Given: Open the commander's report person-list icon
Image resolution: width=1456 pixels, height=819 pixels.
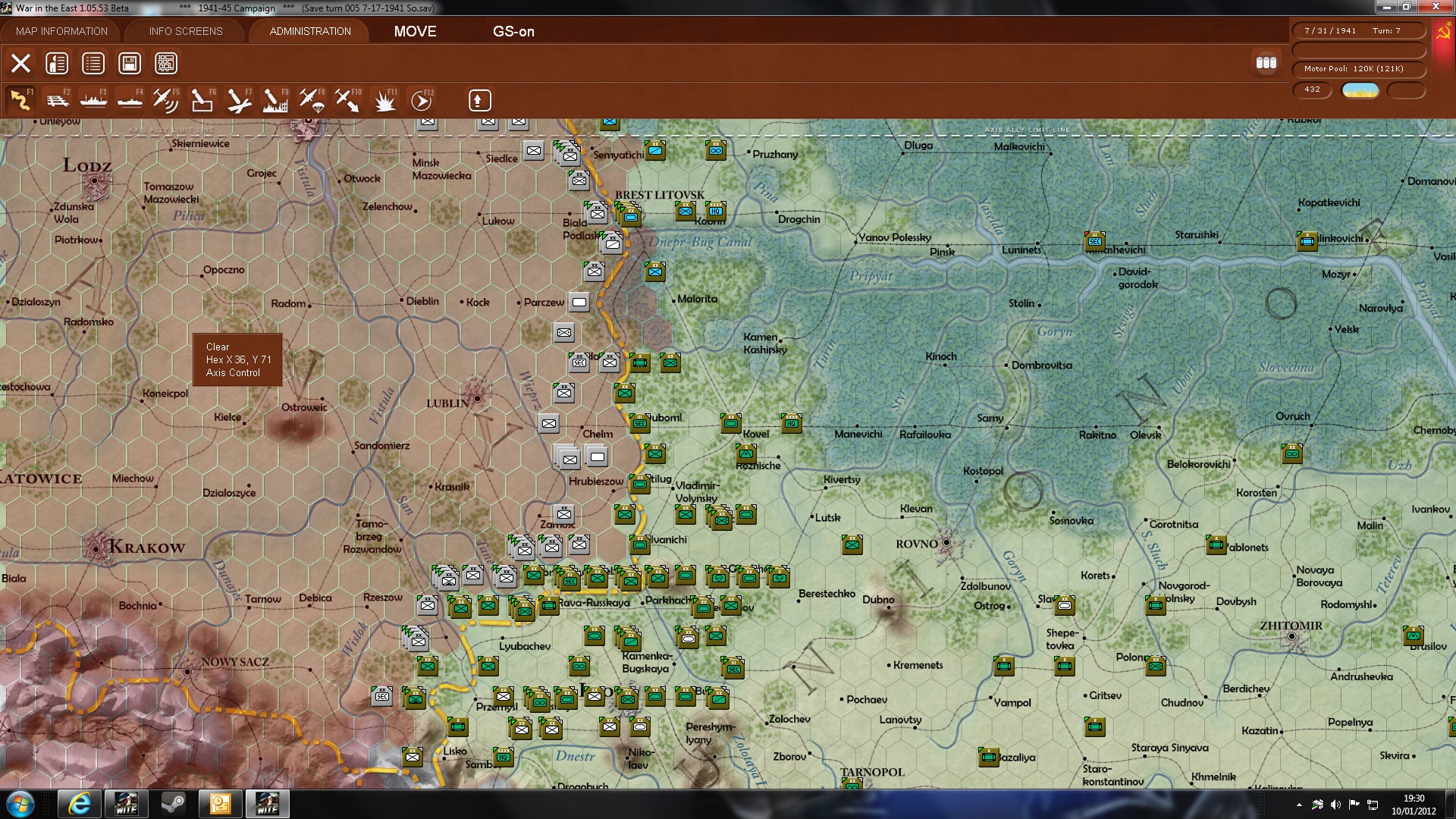Looking at the screenshot, I should pos(57,63).
